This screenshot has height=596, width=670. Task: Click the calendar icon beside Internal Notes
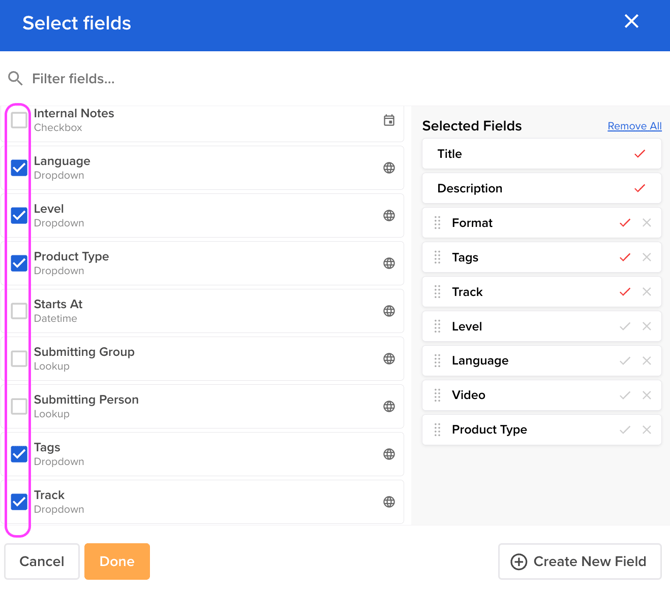point(389,121)
